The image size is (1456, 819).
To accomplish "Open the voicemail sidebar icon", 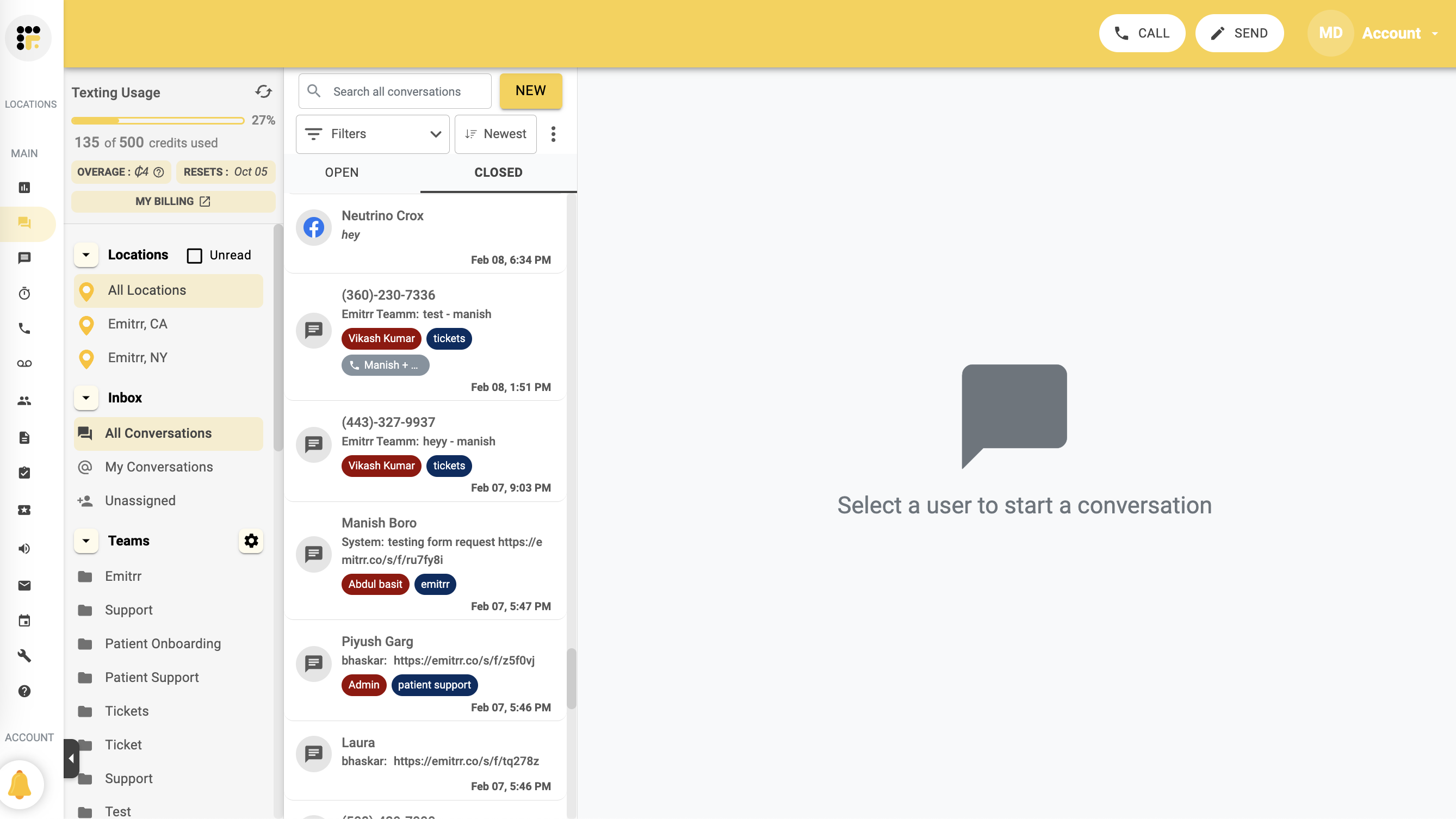I will pos(24,363).
